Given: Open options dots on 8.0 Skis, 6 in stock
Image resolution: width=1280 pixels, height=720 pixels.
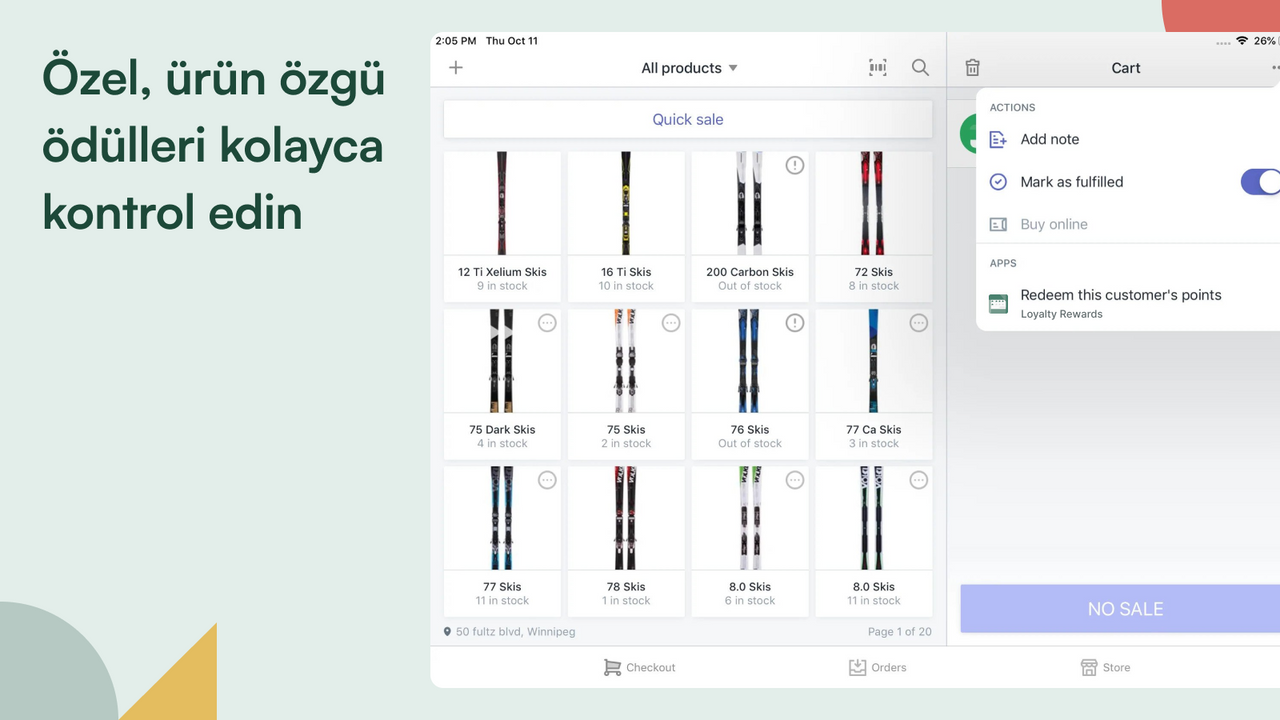Looking at the screenshot, I should [x=795, y=480].
